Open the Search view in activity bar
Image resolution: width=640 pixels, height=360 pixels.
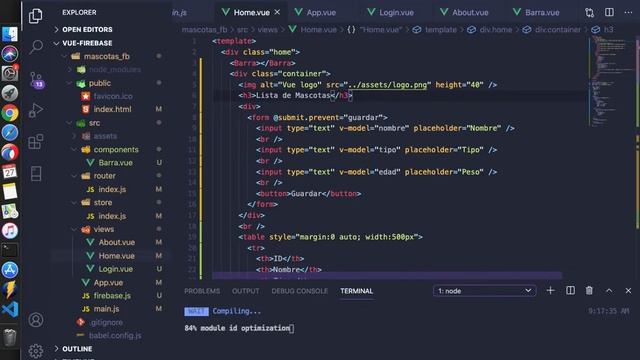[36, 47]
